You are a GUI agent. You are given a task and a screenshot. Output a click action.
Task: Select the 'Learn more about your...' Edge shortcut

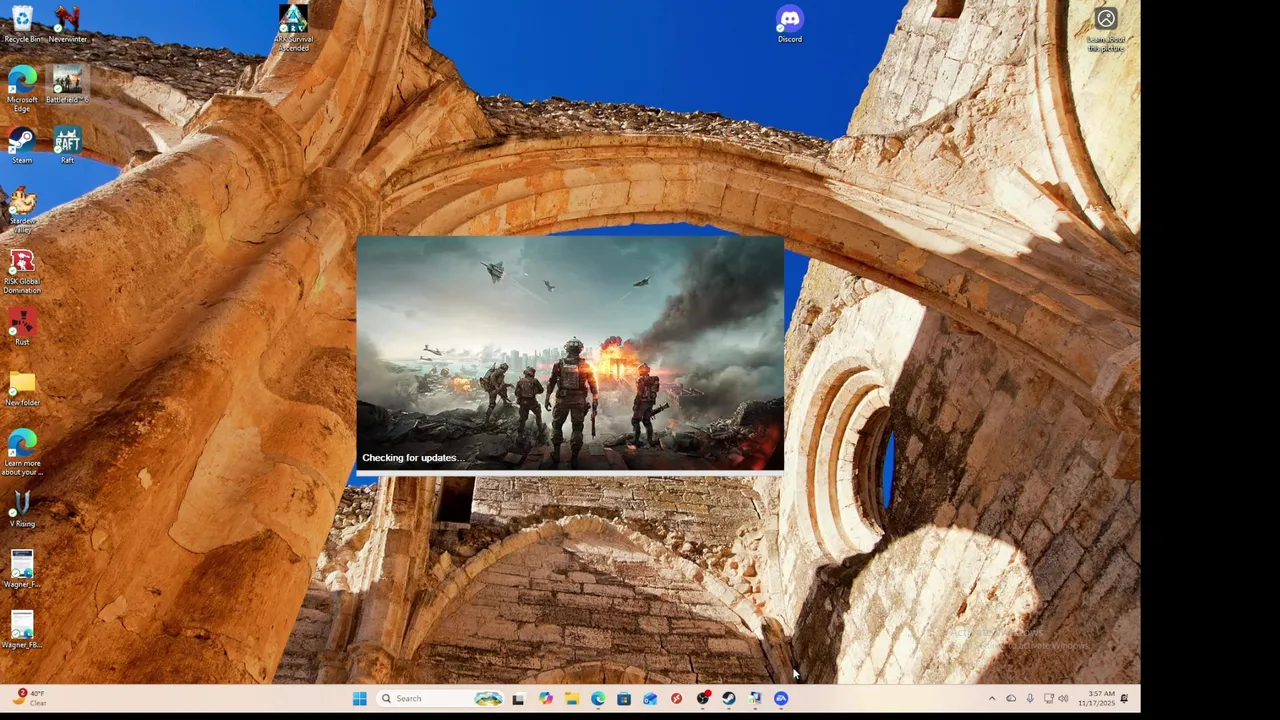click(22, 453)
